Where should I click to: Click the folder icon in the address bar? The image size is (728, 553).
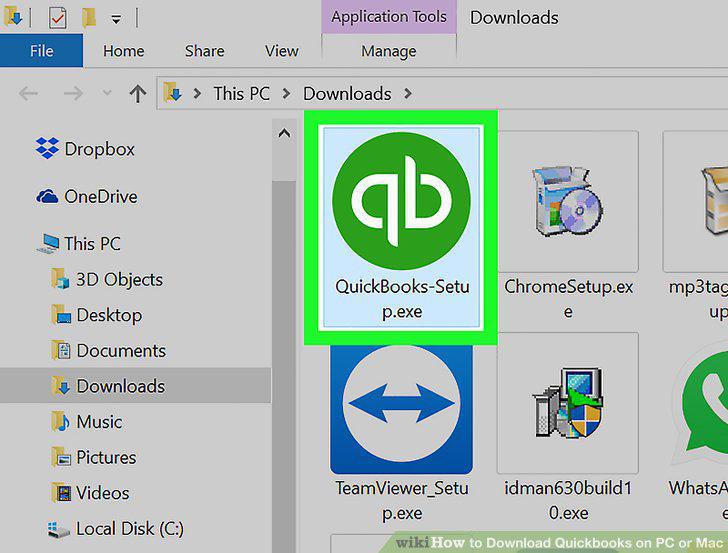(172, 92)
